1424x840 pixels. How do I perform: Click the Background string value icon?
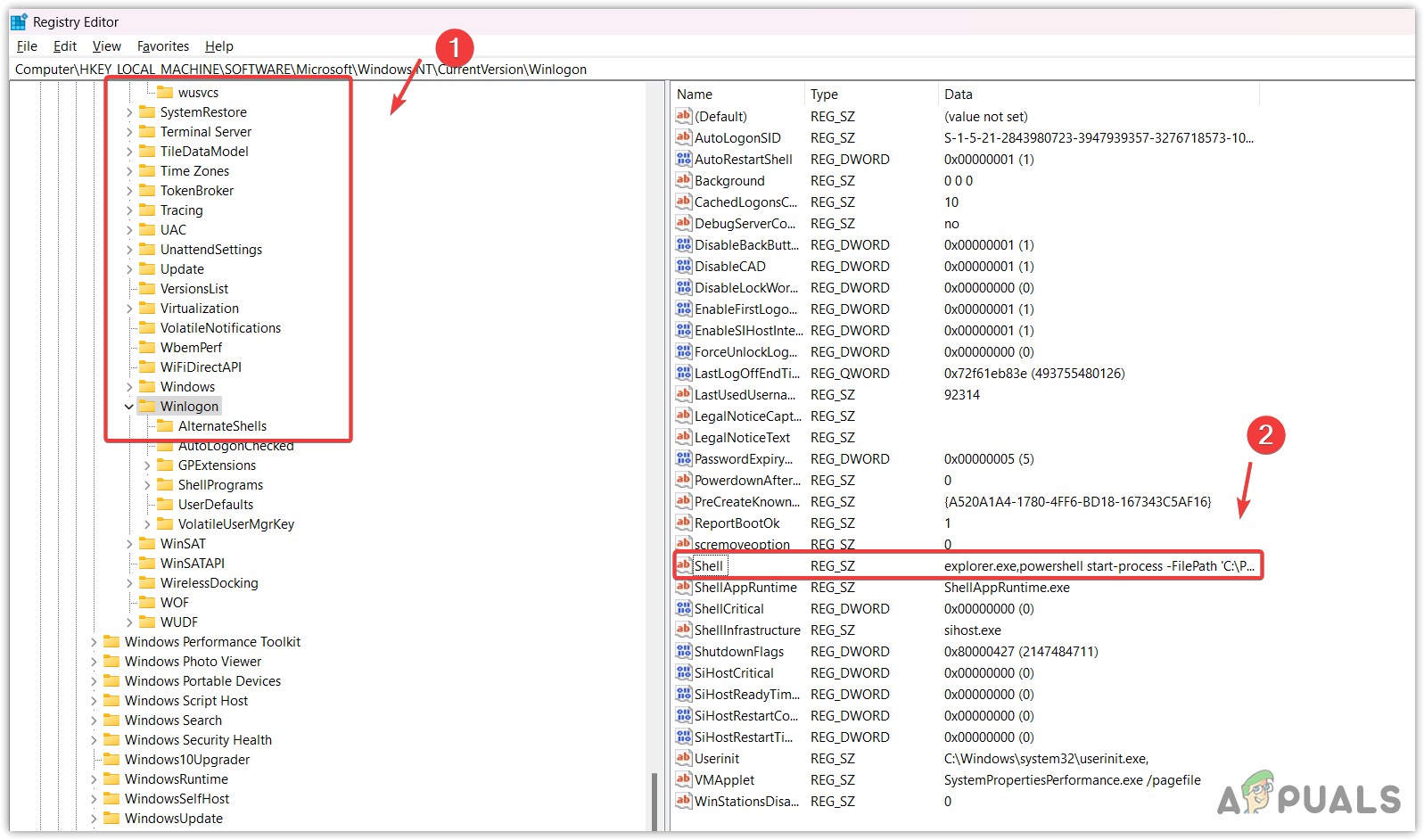pos(684,180)
